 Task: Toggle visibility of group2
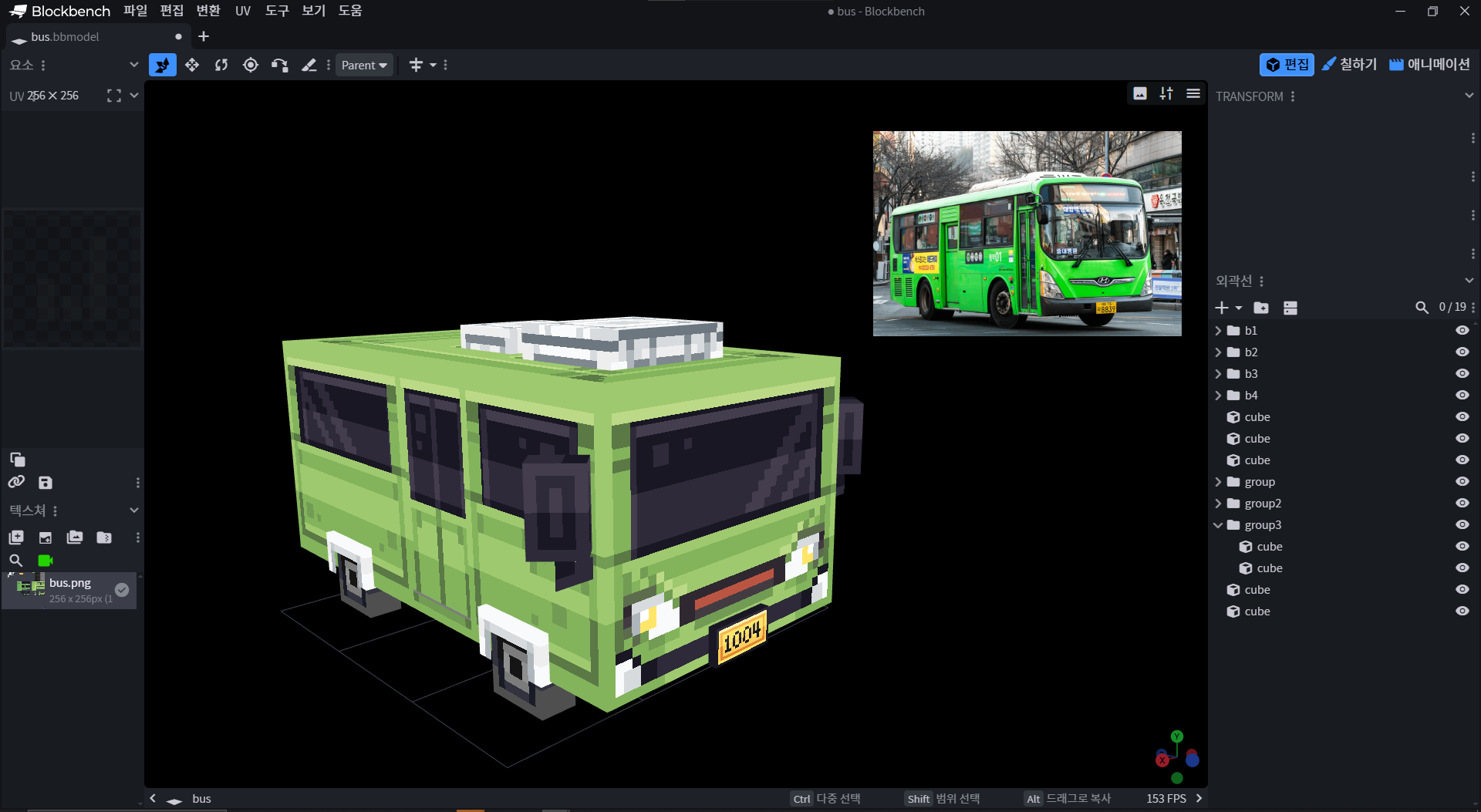point(1462,503)
